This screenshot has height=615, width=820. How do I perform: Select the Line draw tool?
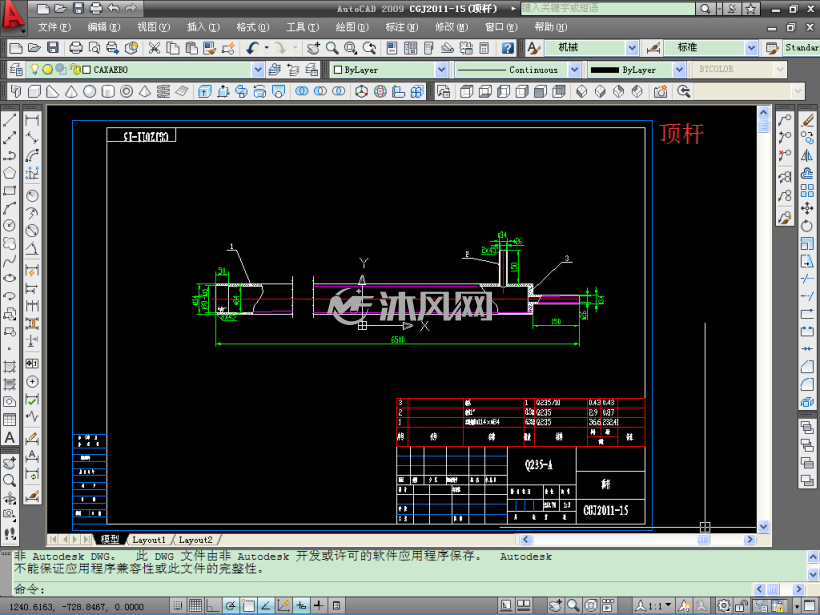click(9, 120)
